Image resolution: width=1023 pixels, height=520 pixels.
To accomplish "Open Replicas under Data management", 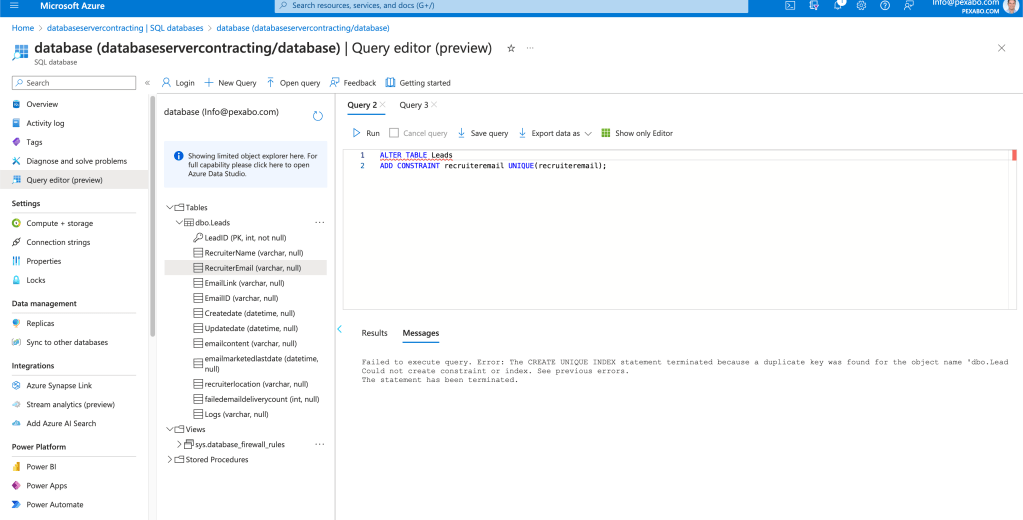I will click(x=40, y=323).
